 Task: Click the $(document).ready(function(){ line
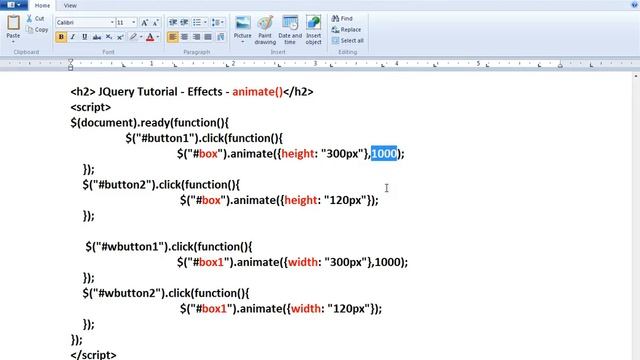pyautogui.click(x=150, y=123)
